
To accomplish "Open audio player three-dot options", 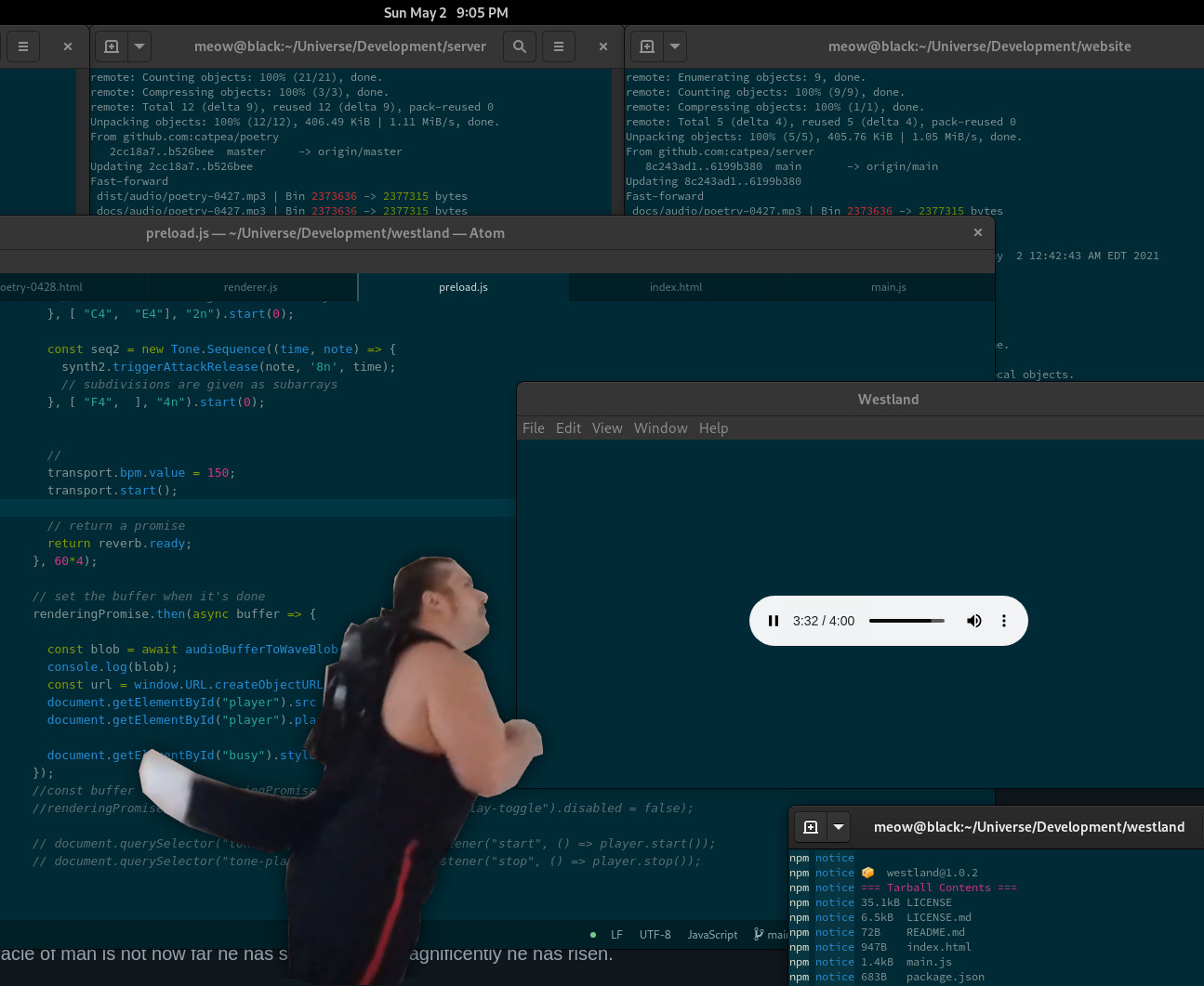I will 1004,621.
